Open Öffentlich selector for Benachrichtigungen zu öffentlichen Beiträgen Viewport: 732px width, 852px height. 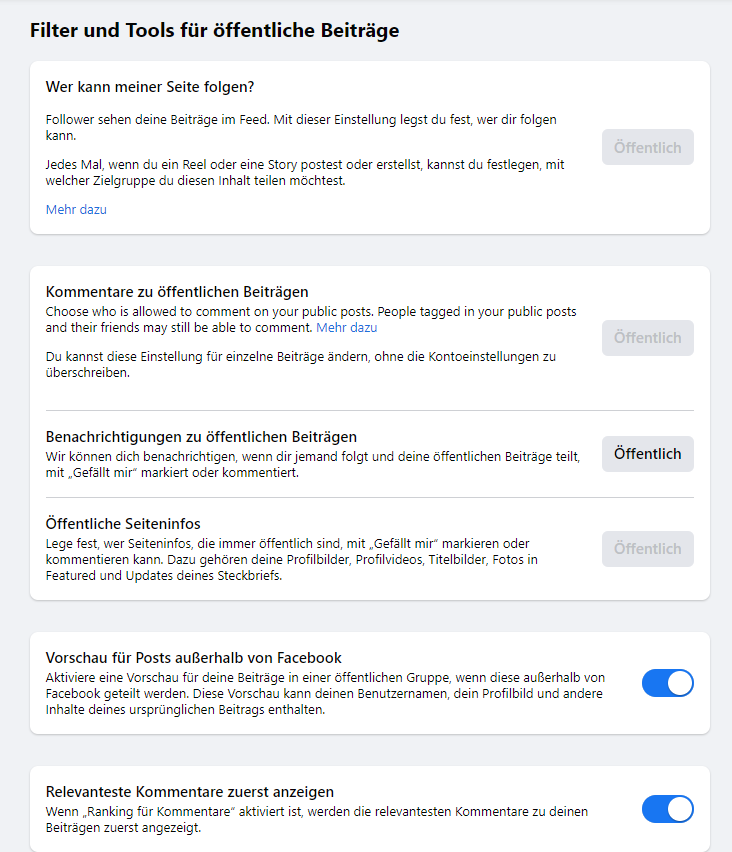(647, 454)
